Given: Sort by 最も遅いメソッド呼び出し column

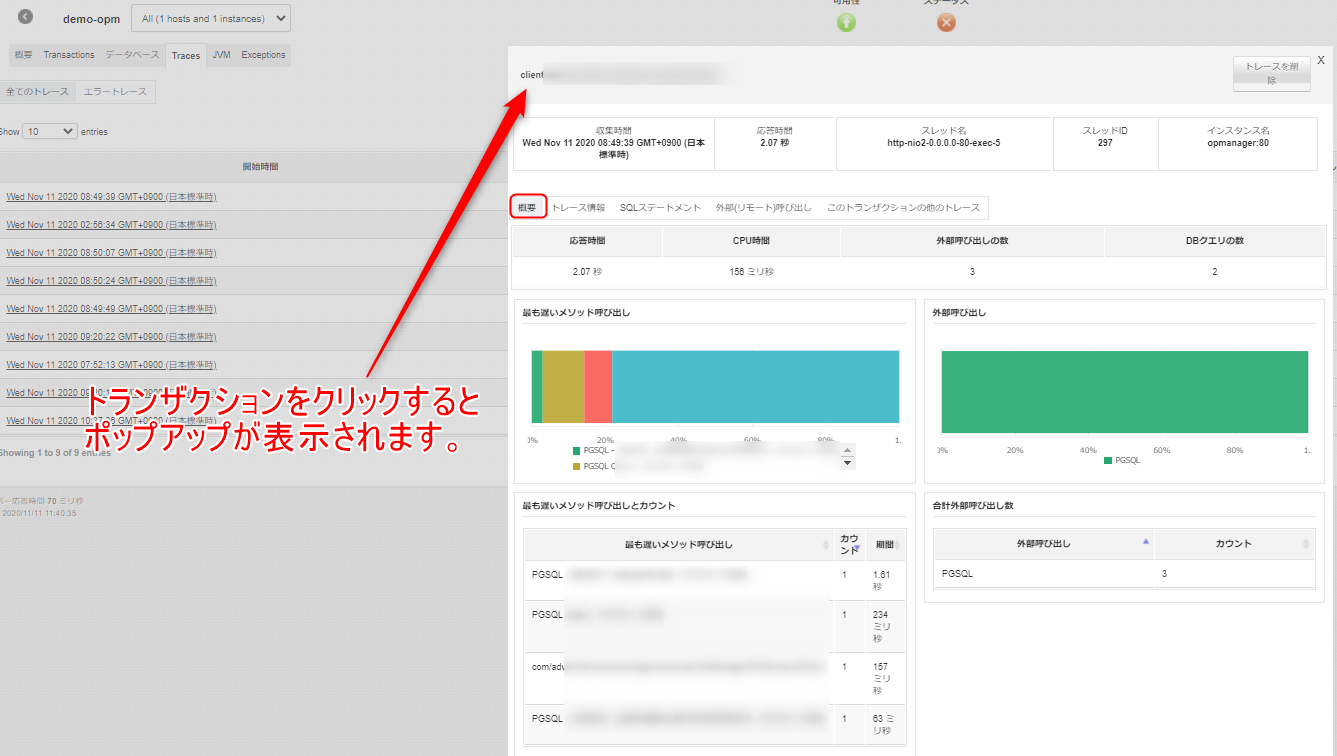Looking at the screenshot, I should point(678,545).
